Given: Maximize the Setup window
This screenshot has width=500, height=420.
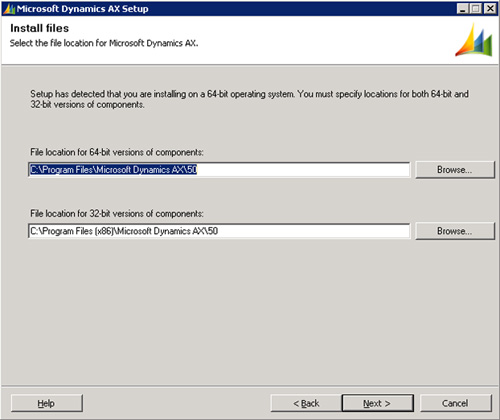Looking at the screenshot, I should 476,8.
